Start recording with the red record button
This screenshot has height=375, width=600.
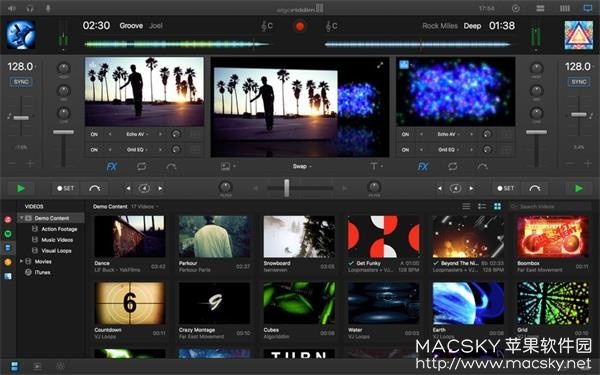(x=300, y=26)
